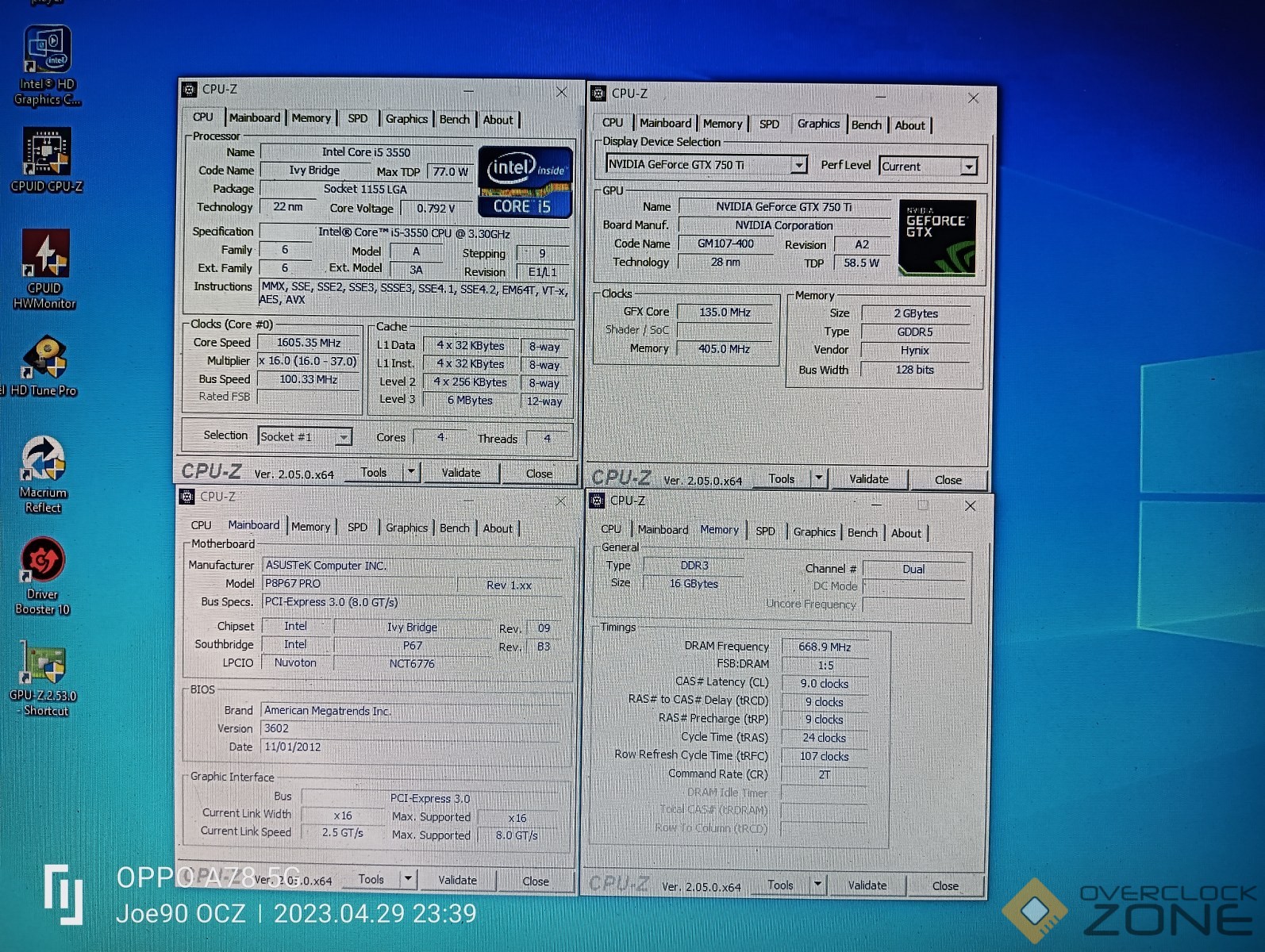Select CPU tab in Graphics window
This screenshot has width=1265, height=952.
(x=613, y=123)
